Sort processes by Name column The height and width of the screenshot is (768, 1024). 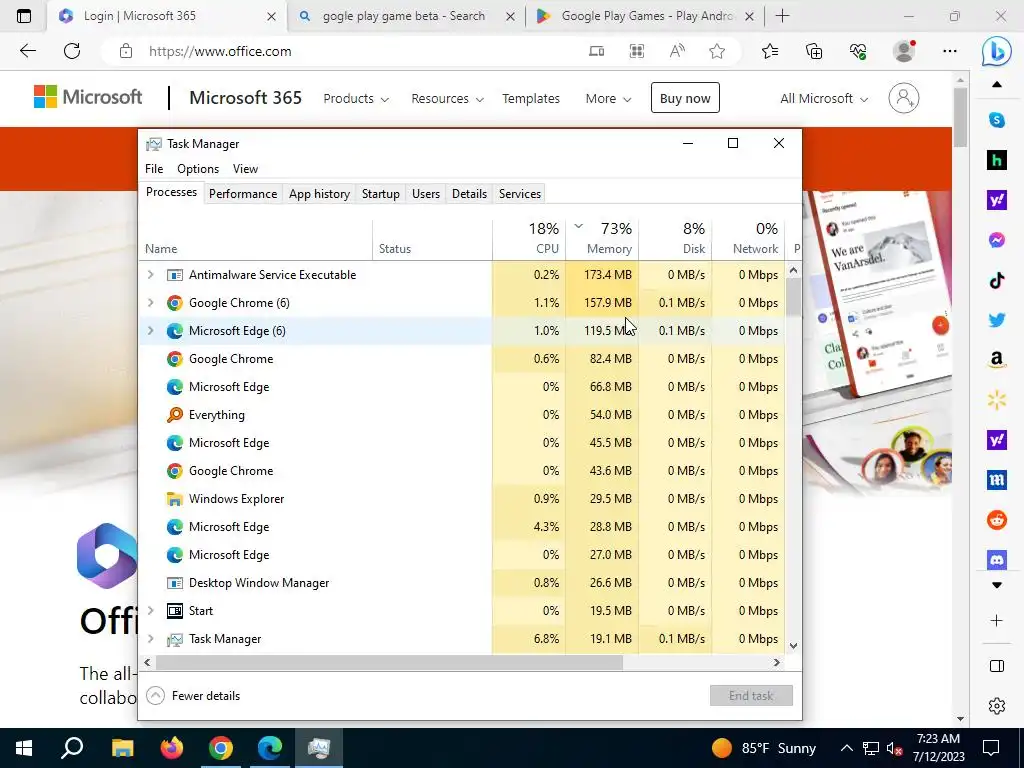tap(255, 238)
